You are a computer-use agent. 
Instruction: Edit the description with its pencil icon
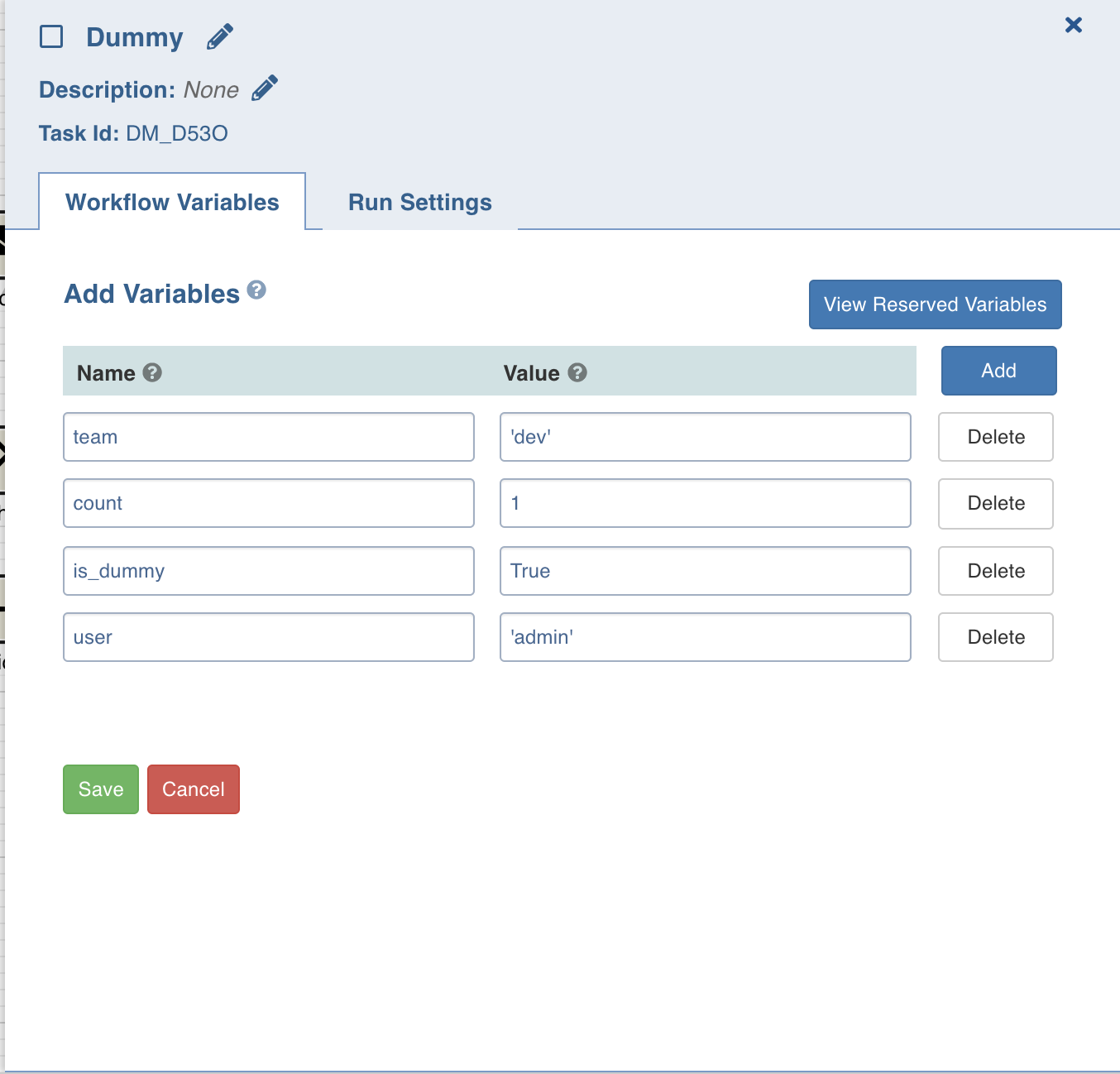pos(265,88)
